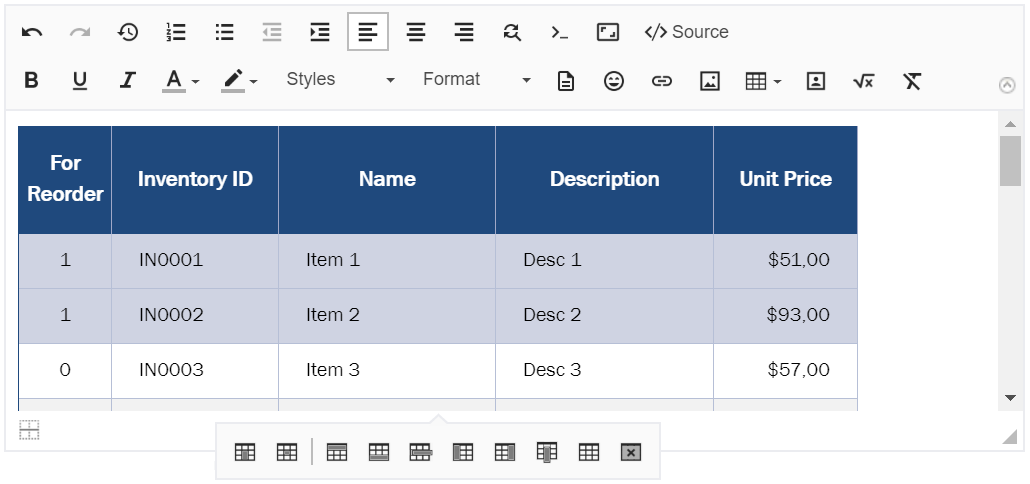Switch to Source code view

686,32
